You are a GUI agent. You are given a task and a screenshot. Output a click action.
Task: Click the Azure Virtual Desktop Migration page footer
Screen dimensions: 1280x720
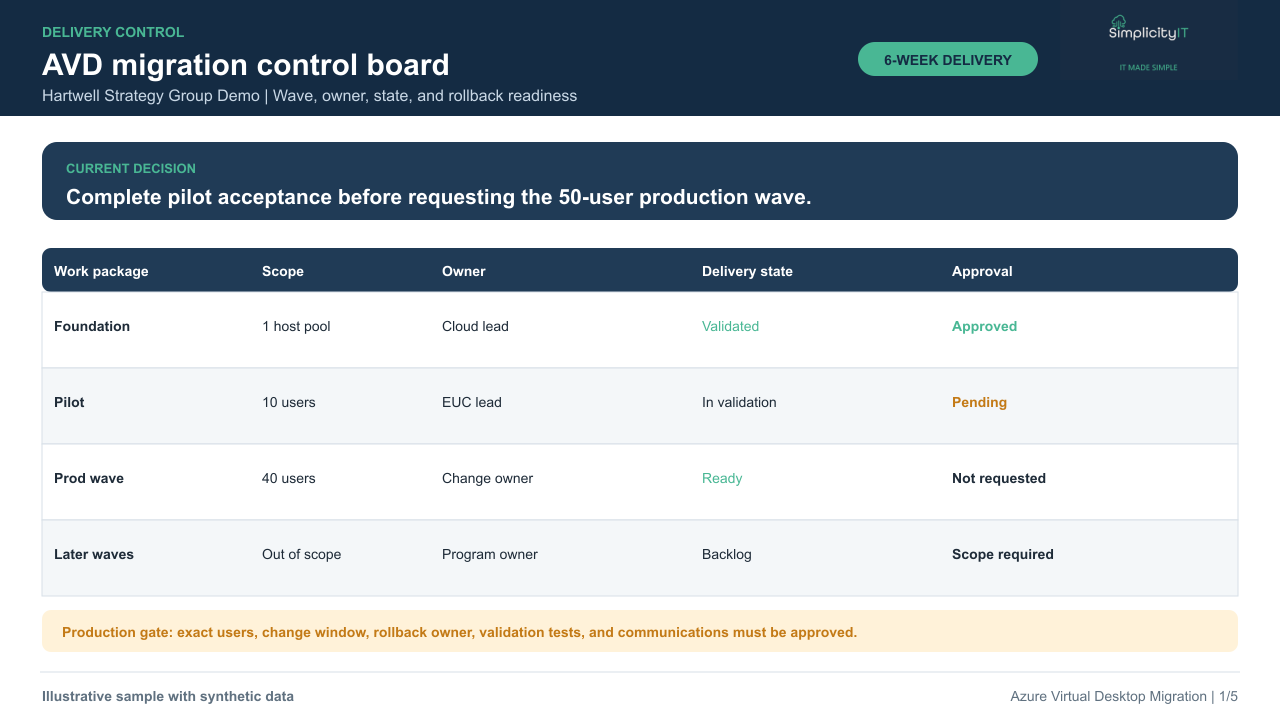pyautogui.click(x=1124, y=696)
